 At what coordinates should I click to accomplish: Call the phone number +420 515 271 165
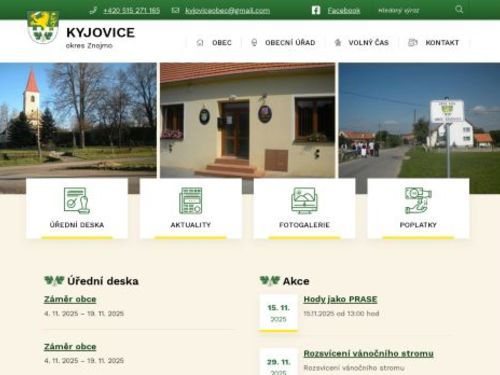point(132,11)
